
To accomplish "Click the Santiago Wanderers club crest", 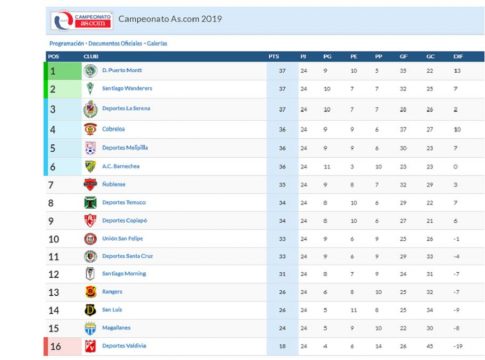I will 90,89.
